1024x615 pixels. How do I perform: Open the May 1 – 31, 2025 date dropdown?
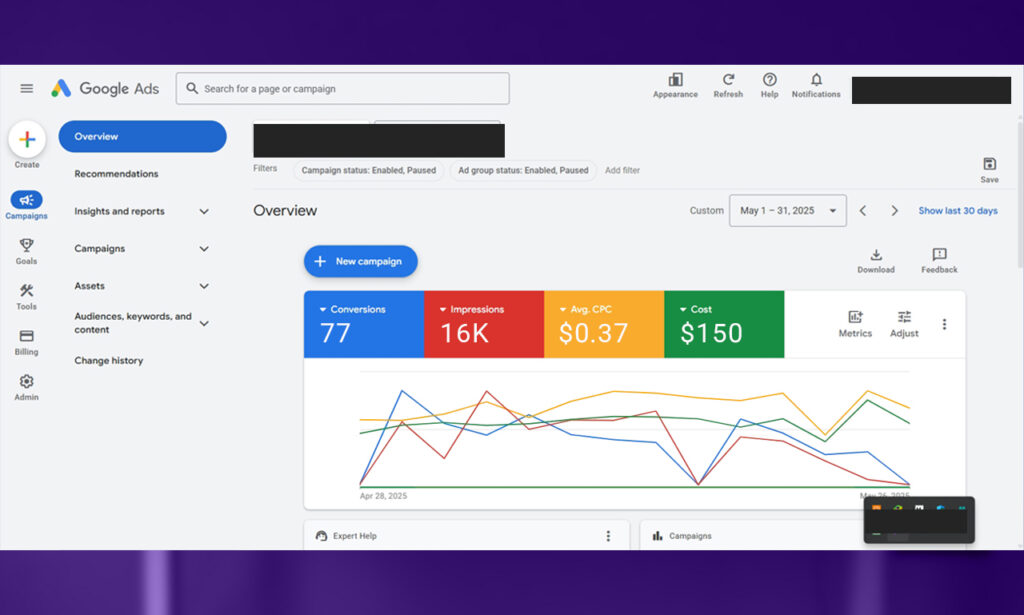point(788,211)
